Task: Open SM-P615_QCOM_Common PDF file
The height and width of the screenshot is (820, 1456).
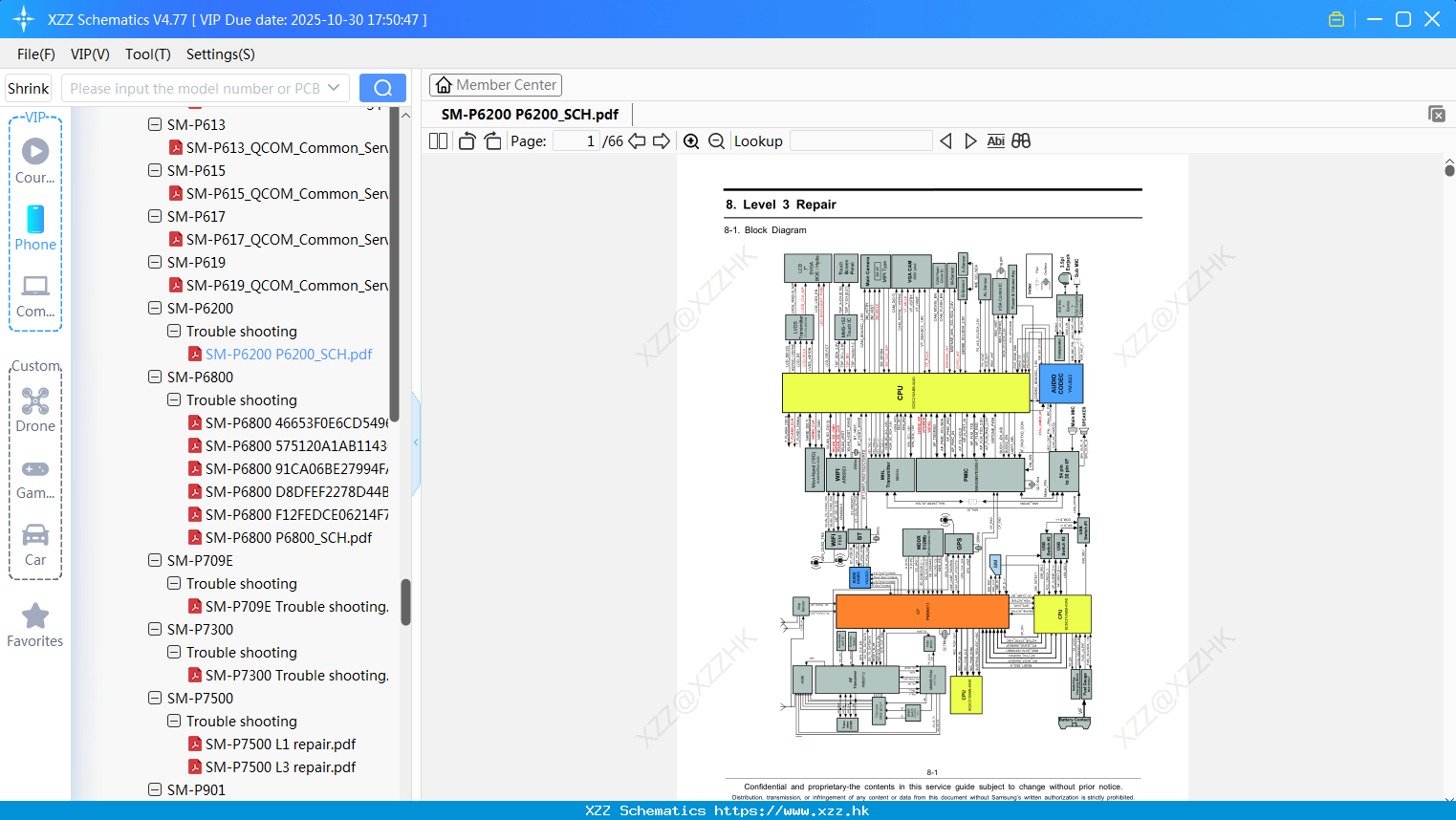Action: pos(278,193)
